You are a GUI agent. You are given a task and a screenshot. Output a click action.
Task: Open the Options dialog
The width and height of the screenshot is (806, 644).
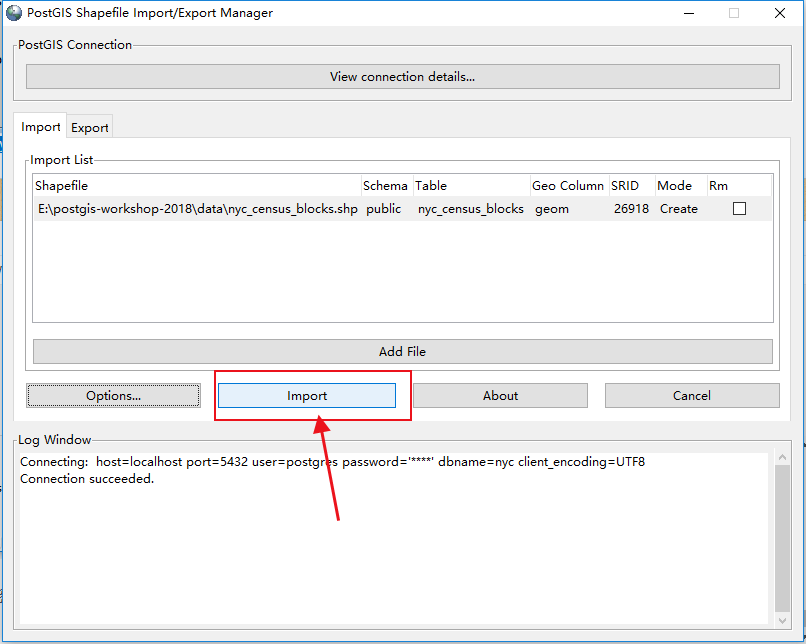click(114, 396)
